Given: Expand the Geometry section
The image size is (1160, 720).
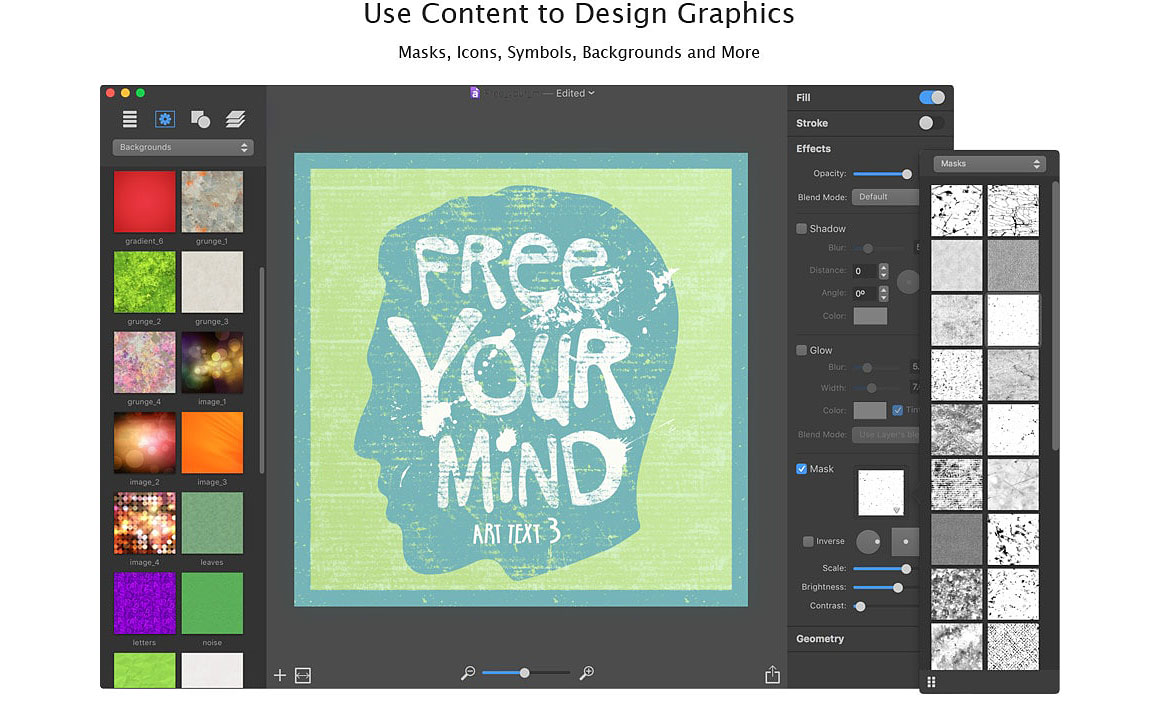Looking at the screenshot, I should [820, 639].
